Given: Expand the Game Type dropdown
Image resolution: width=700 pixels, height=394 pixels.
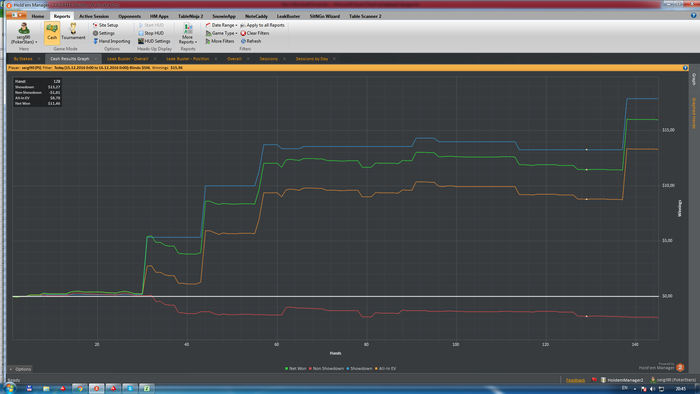Looking at the screenshot, I should point(221,33).
